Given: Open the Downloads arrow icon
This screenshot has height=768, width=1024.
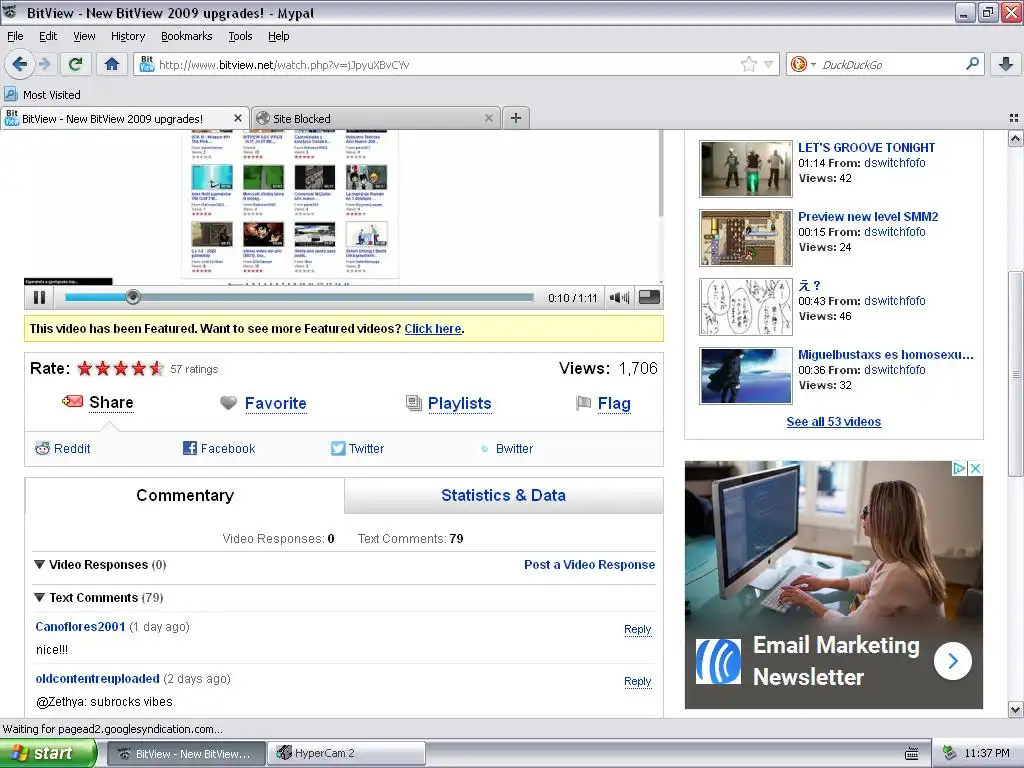Looking at the screenshot, I should click(1006, 63).
